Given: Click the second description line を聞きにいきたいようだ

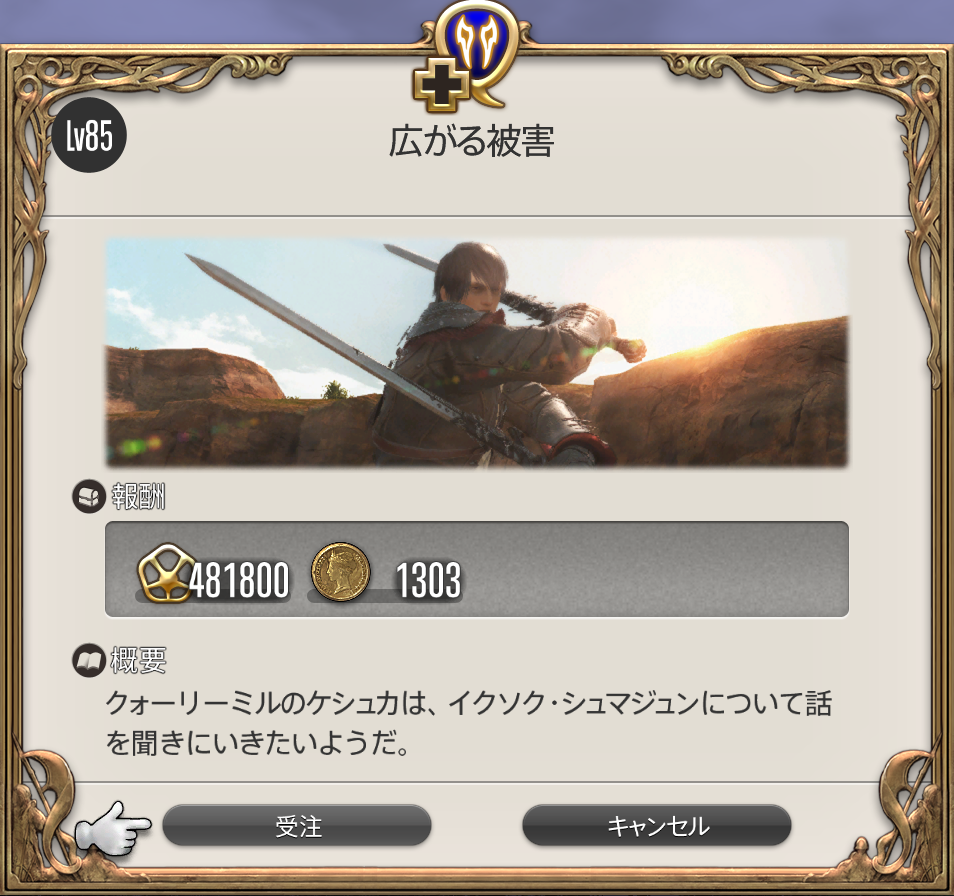Looking at the screenshot, I should (257, 743).
